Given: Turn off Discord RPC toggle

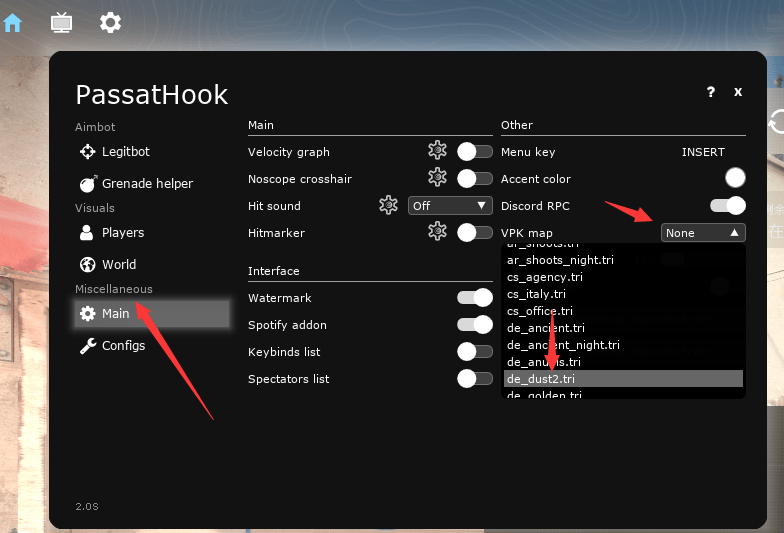Looking at the screenshot, I should pos(727,206).
